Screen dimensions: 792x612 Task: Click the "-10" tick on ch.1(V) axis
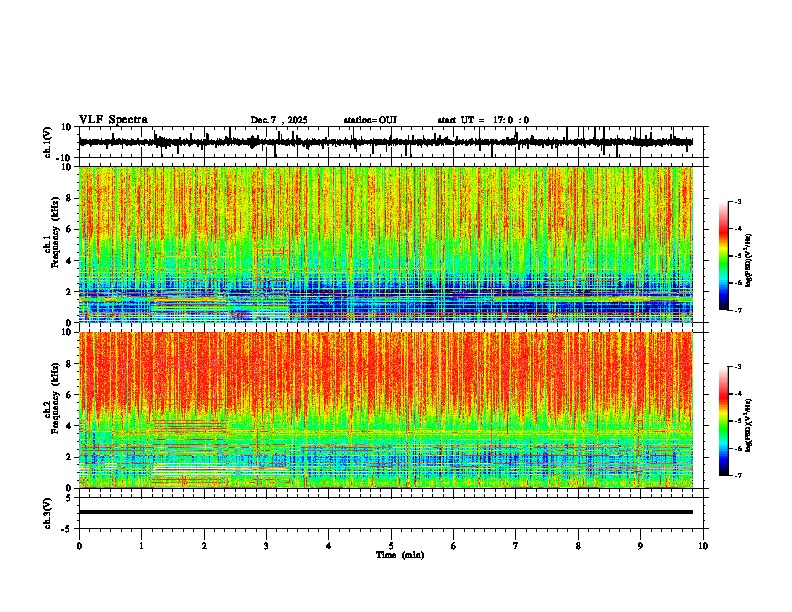[x=65, y=158]
